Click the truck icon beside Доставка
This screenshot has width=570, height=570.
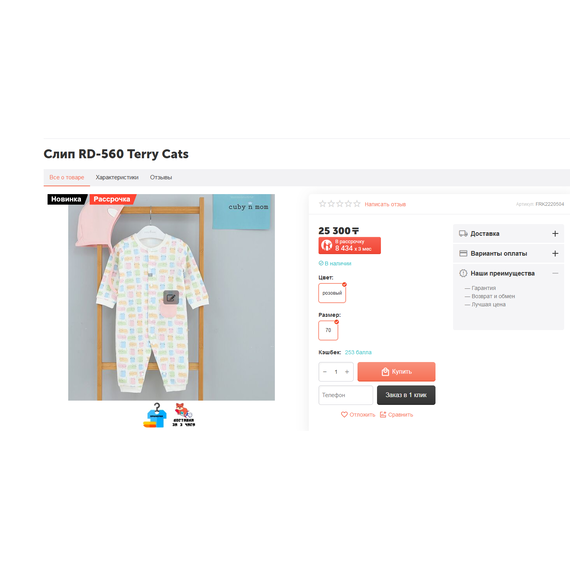(463, 234)
